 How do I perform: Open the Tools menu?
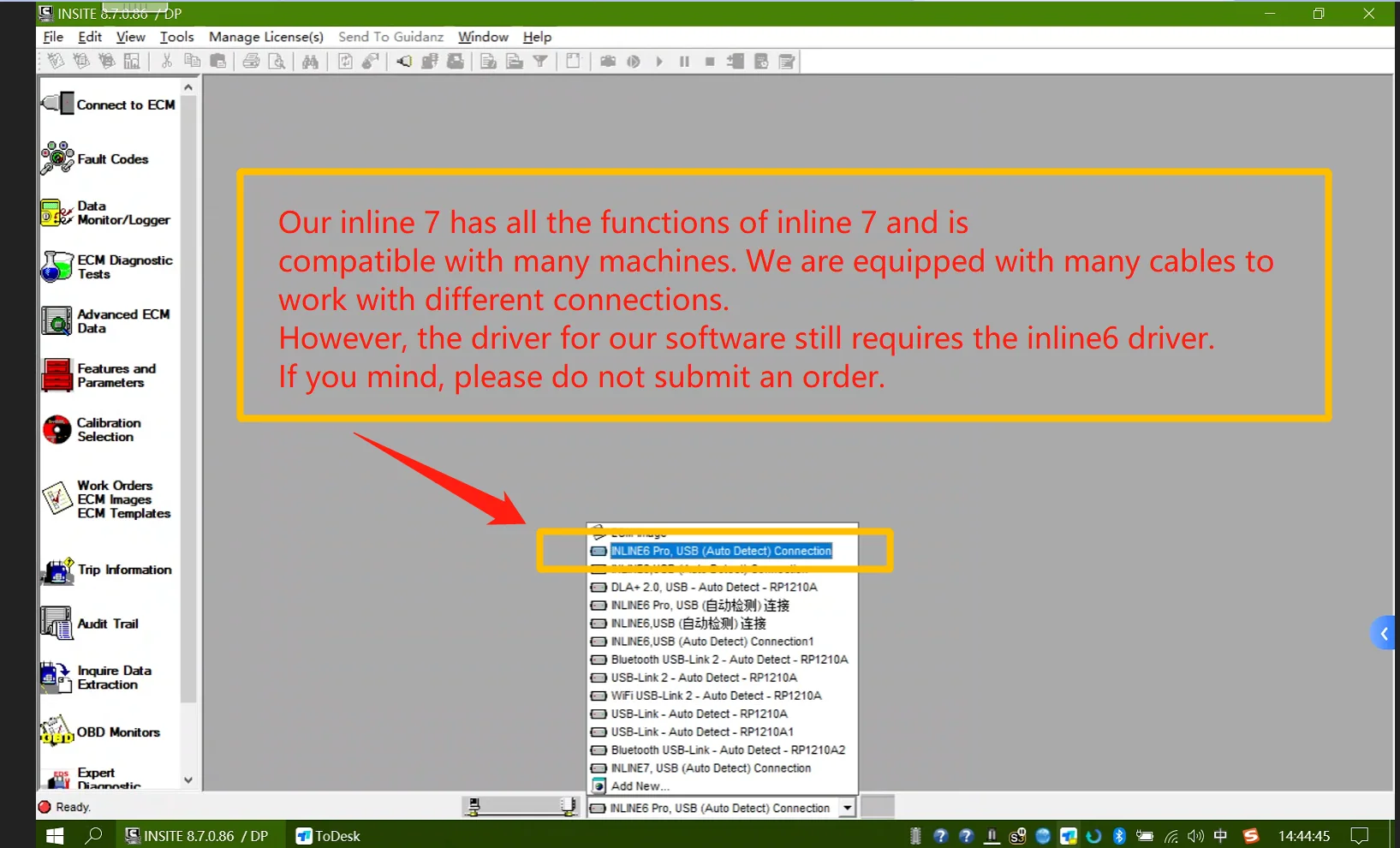click(x=177, y=37)
